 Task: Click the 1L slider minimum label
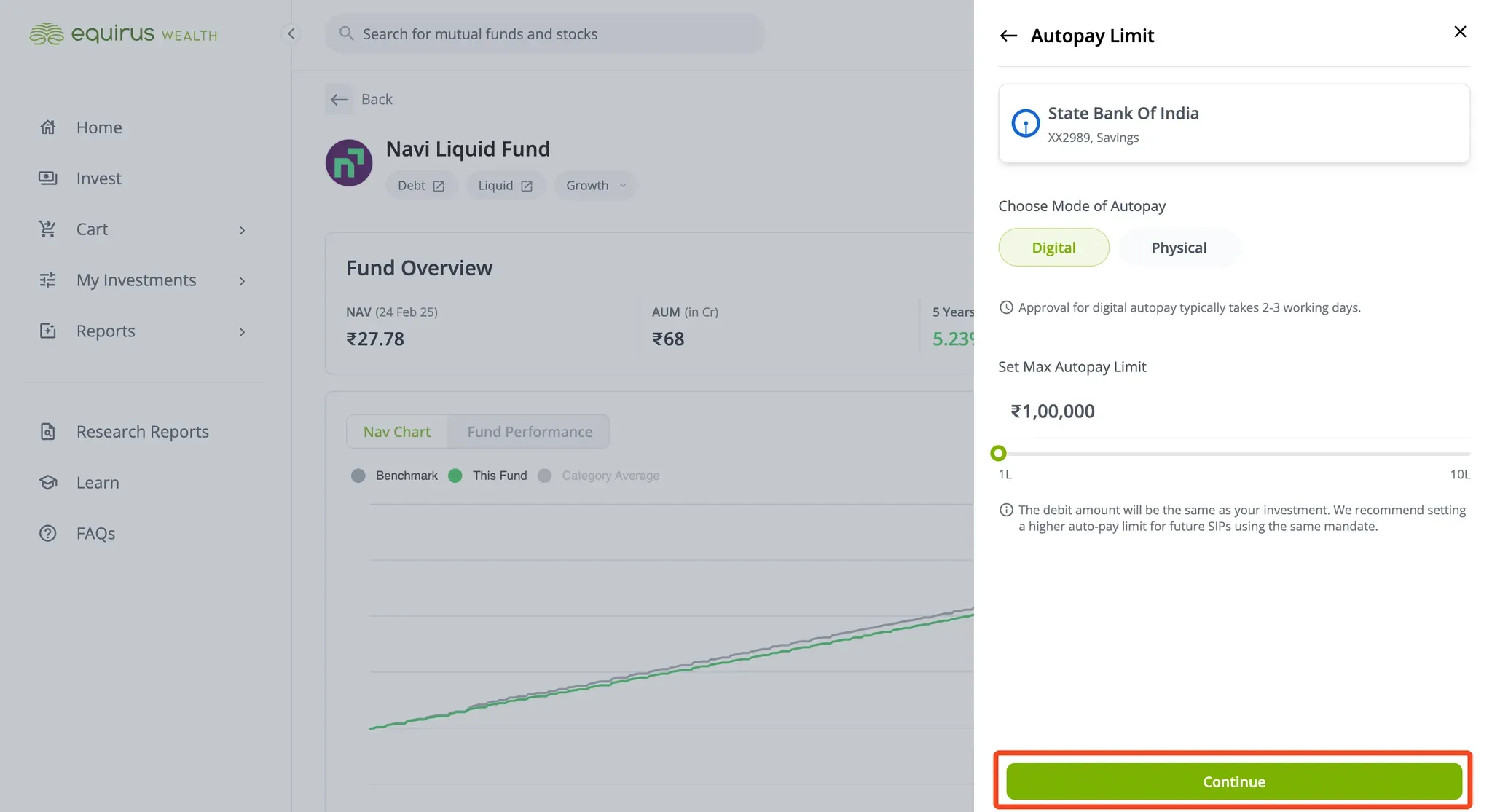point(1005,475)
